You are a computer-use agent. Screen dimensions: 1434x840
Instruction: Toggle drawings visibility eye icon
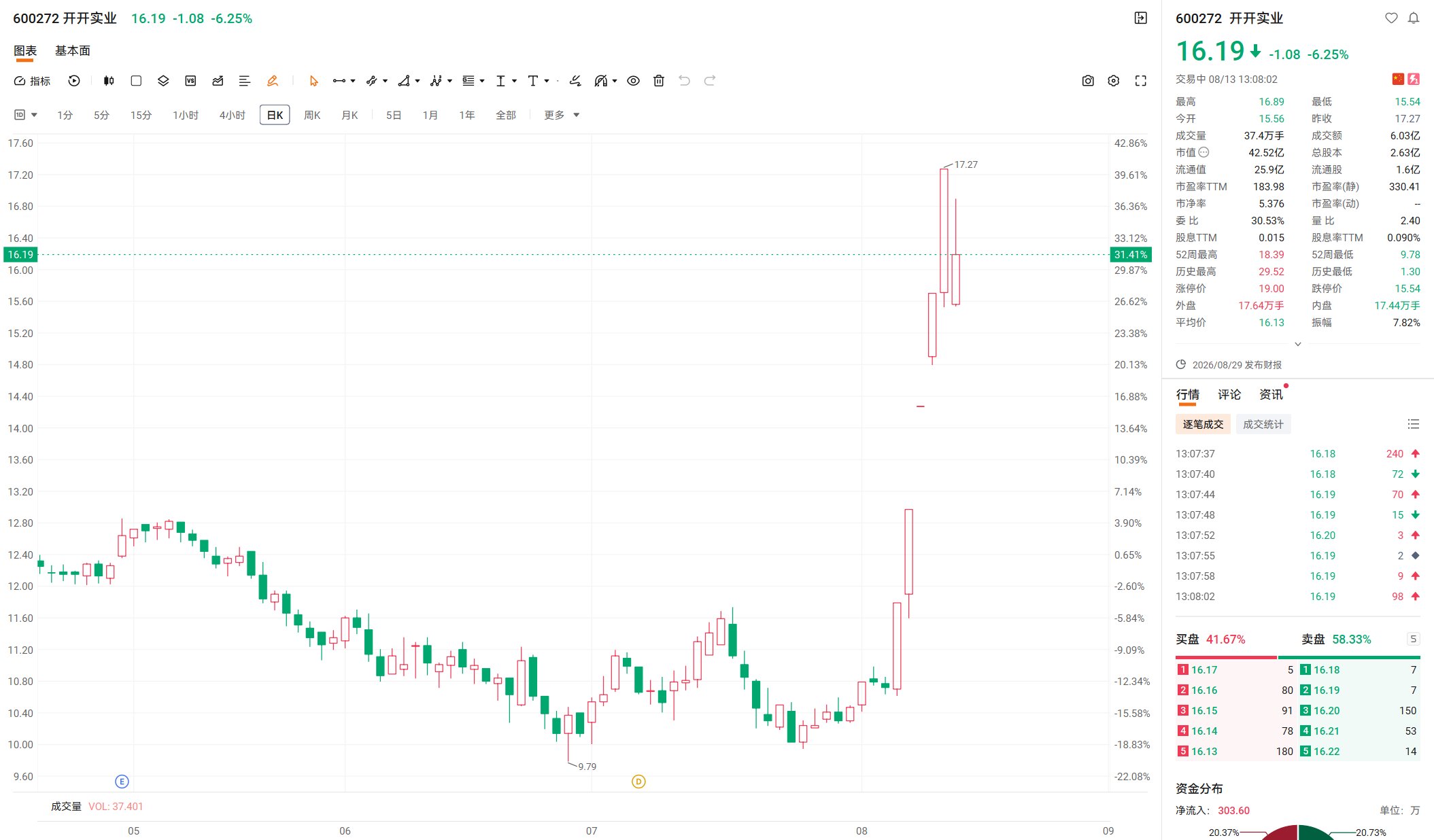633,81
